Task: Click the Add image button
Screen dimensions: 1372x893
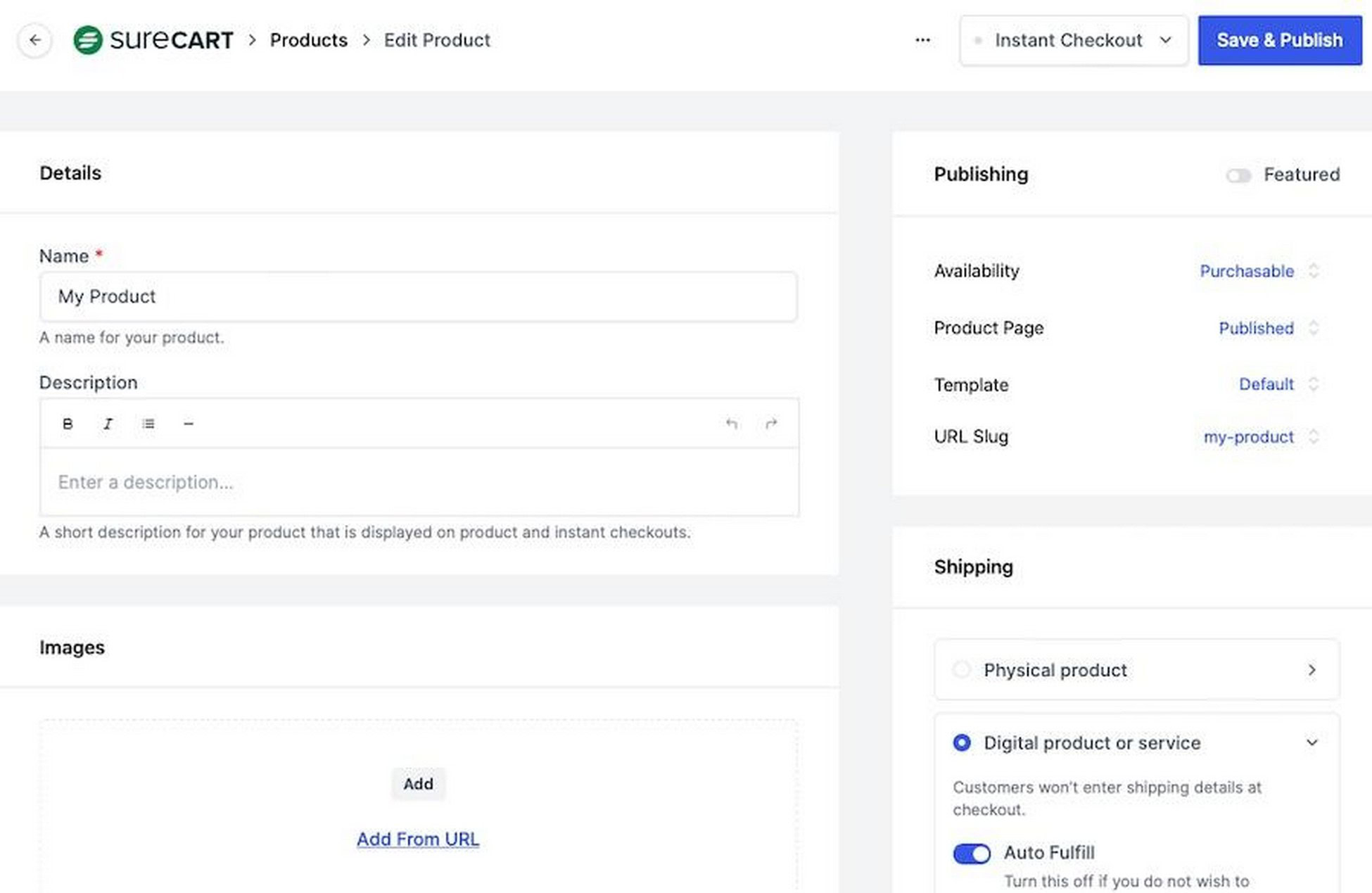Action: coord(418,784)
